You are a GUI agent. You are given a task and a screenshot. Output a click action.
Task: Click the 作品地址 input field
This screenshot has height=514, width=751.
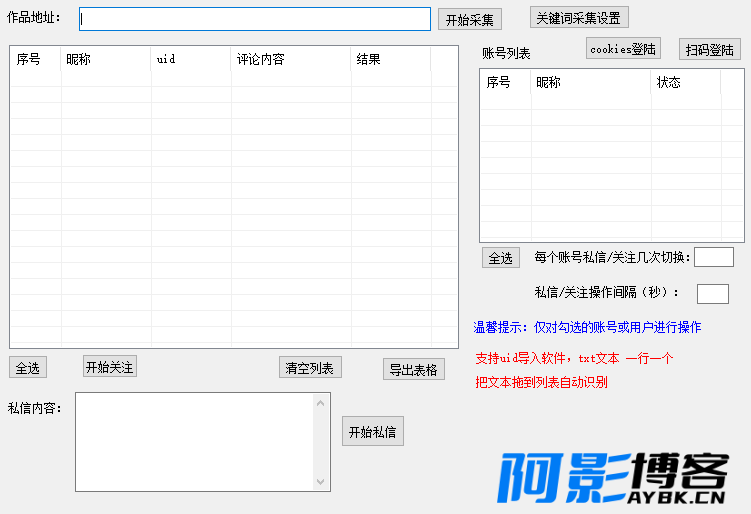(255, 19)
